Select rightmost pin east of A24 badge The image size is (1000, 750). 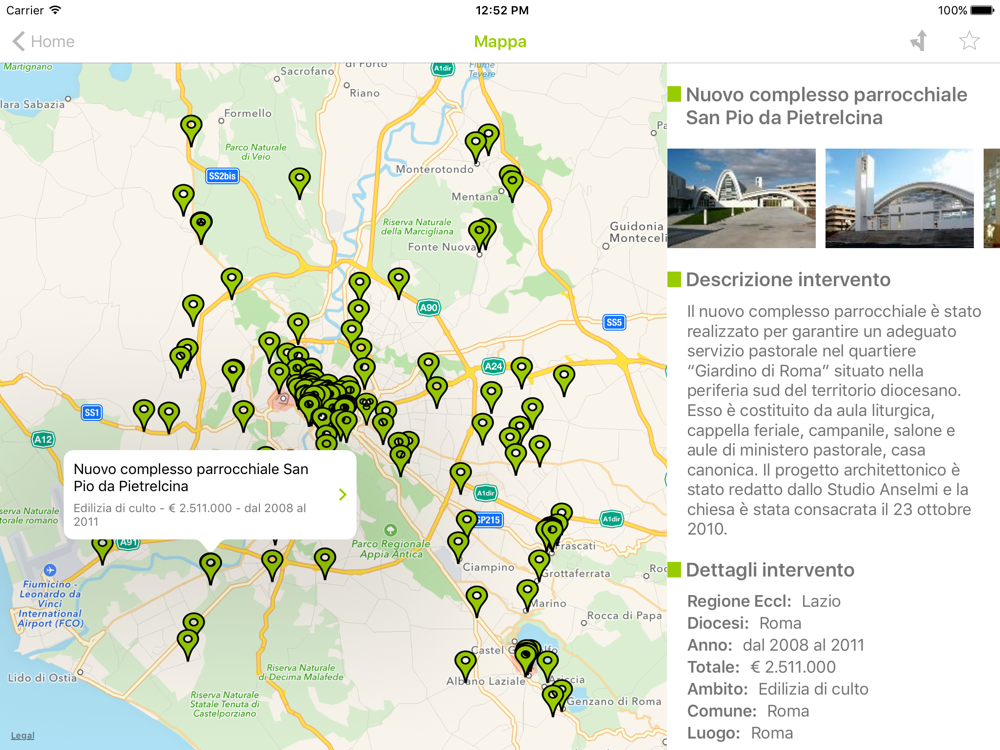coord(564,380)
